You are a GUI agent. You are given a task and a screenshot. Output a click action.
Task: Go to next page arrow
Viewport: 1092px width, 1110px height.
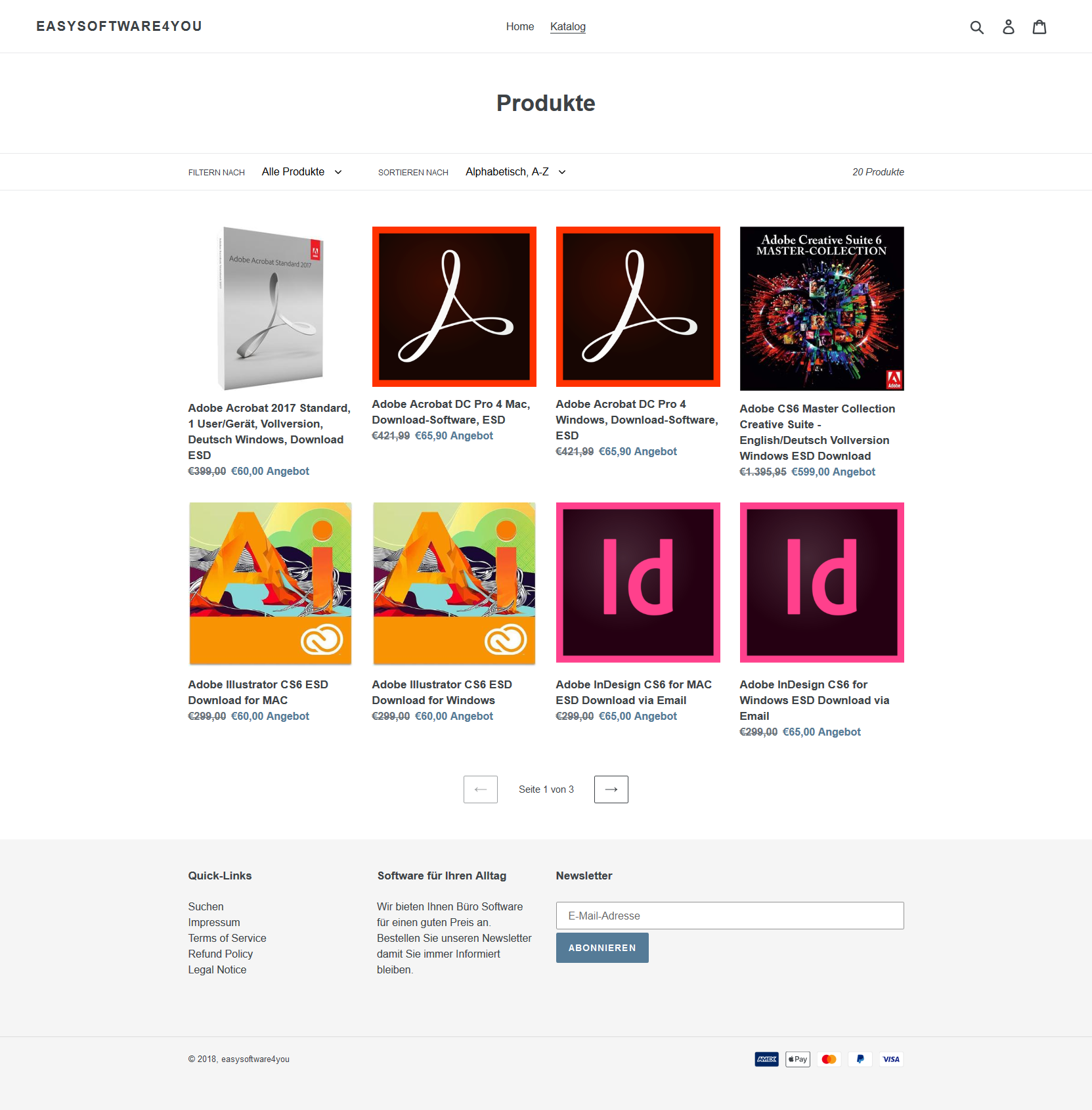coord(611,789)
